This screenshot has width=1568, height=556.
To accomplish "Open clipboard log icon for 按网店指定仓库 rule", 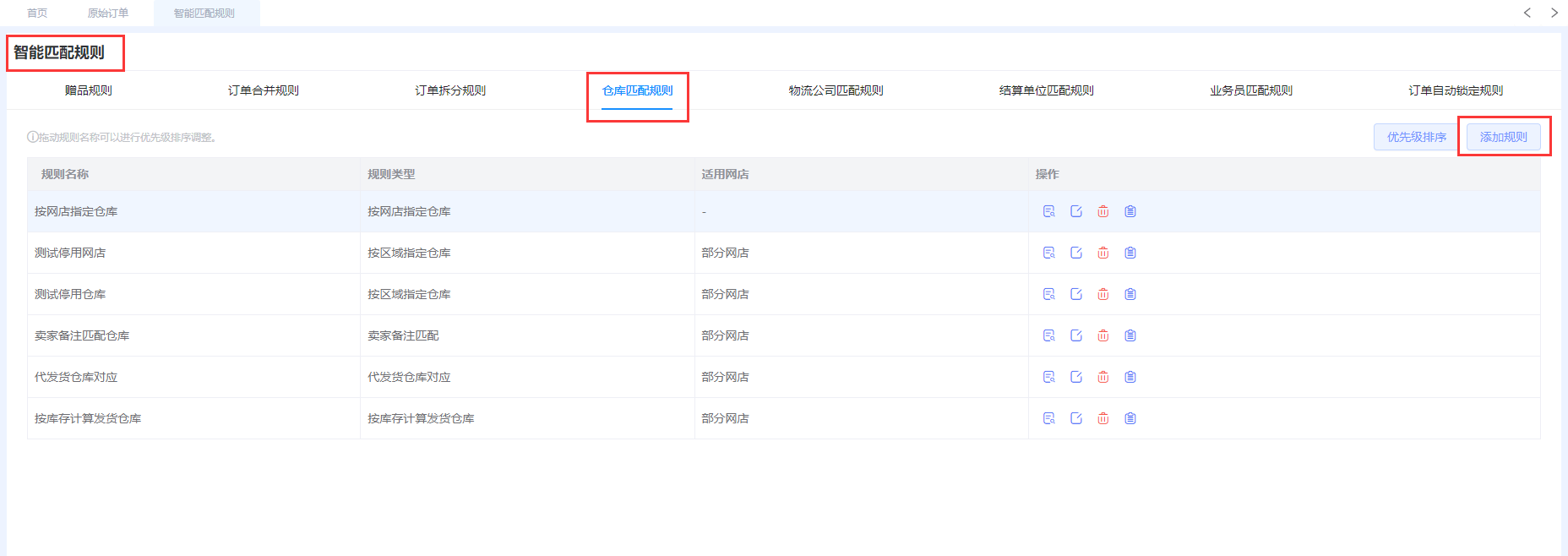I will [x=1130, y=211].
